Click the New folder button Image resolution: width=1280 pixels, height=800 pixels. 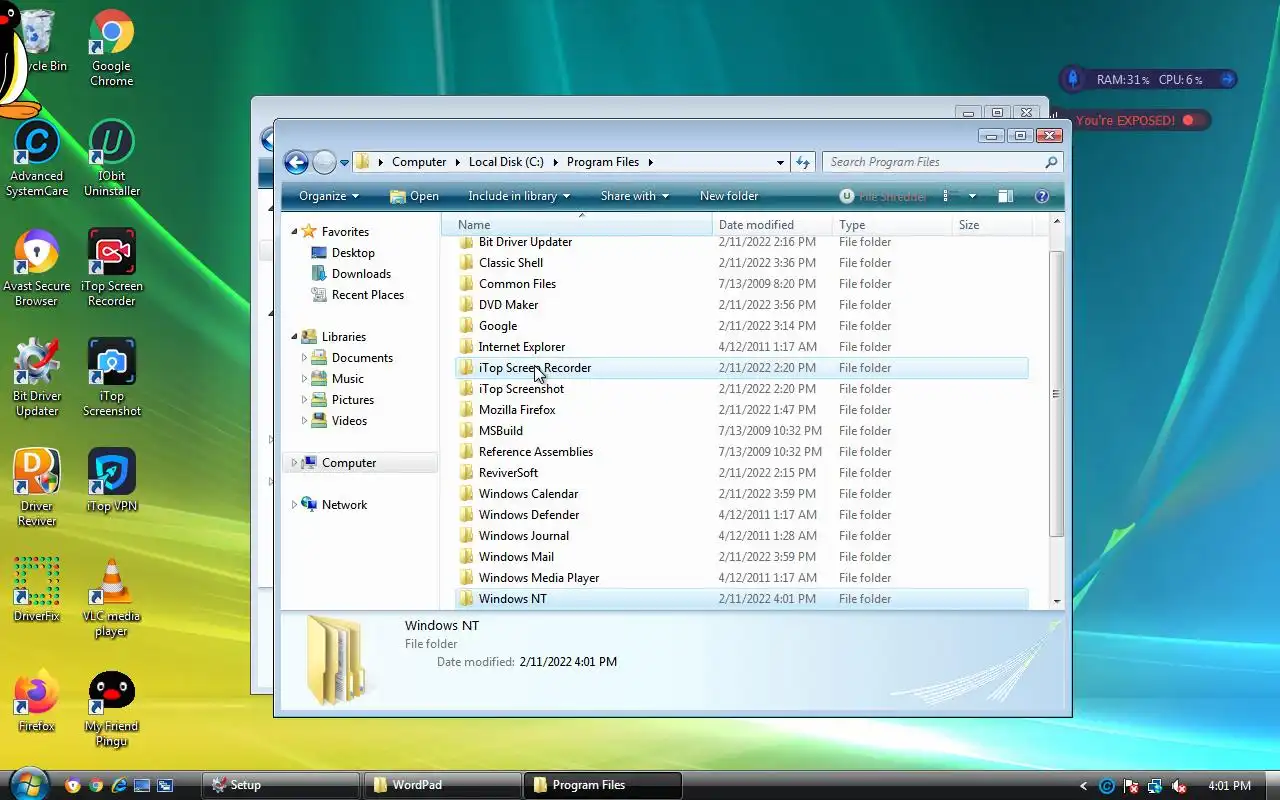coord(729,196)
